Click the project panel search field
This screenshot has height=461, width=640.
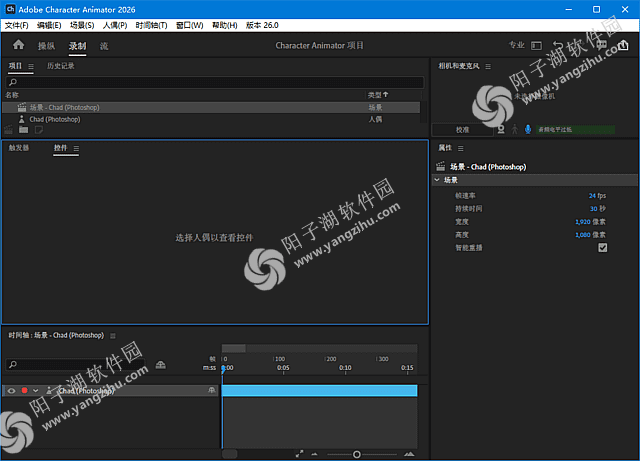215,82
